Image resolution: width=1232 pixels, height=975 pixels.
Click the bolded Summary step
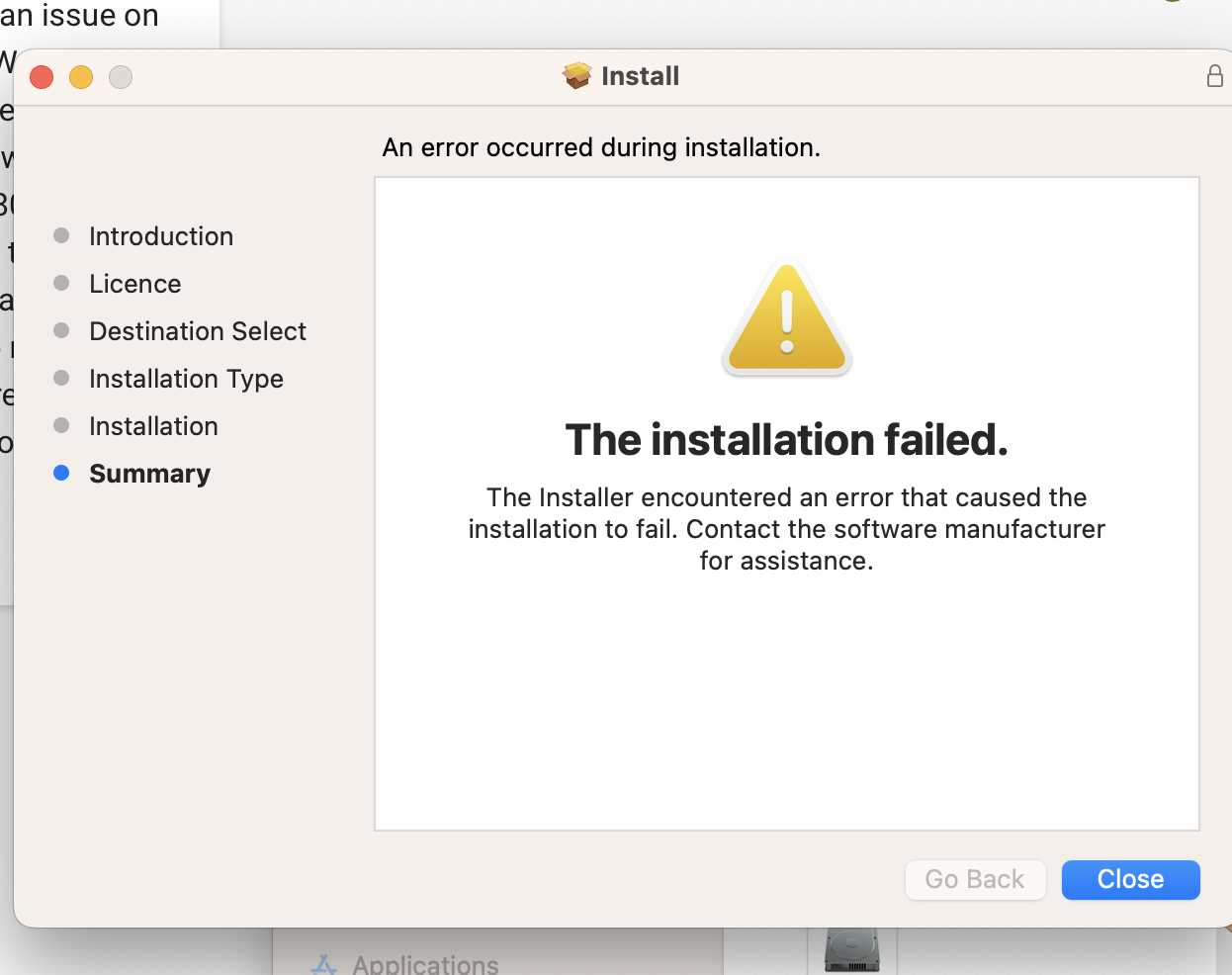point(149,474)
